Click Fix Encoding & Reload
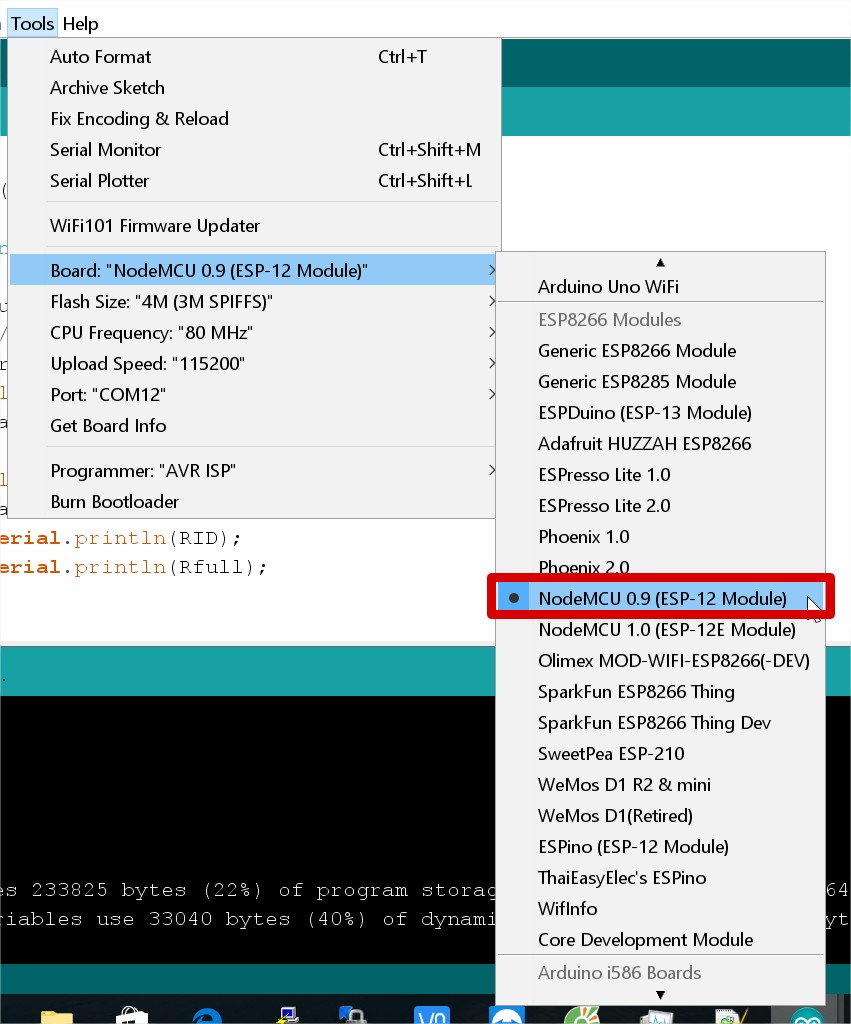 click(x=254, y=119)
